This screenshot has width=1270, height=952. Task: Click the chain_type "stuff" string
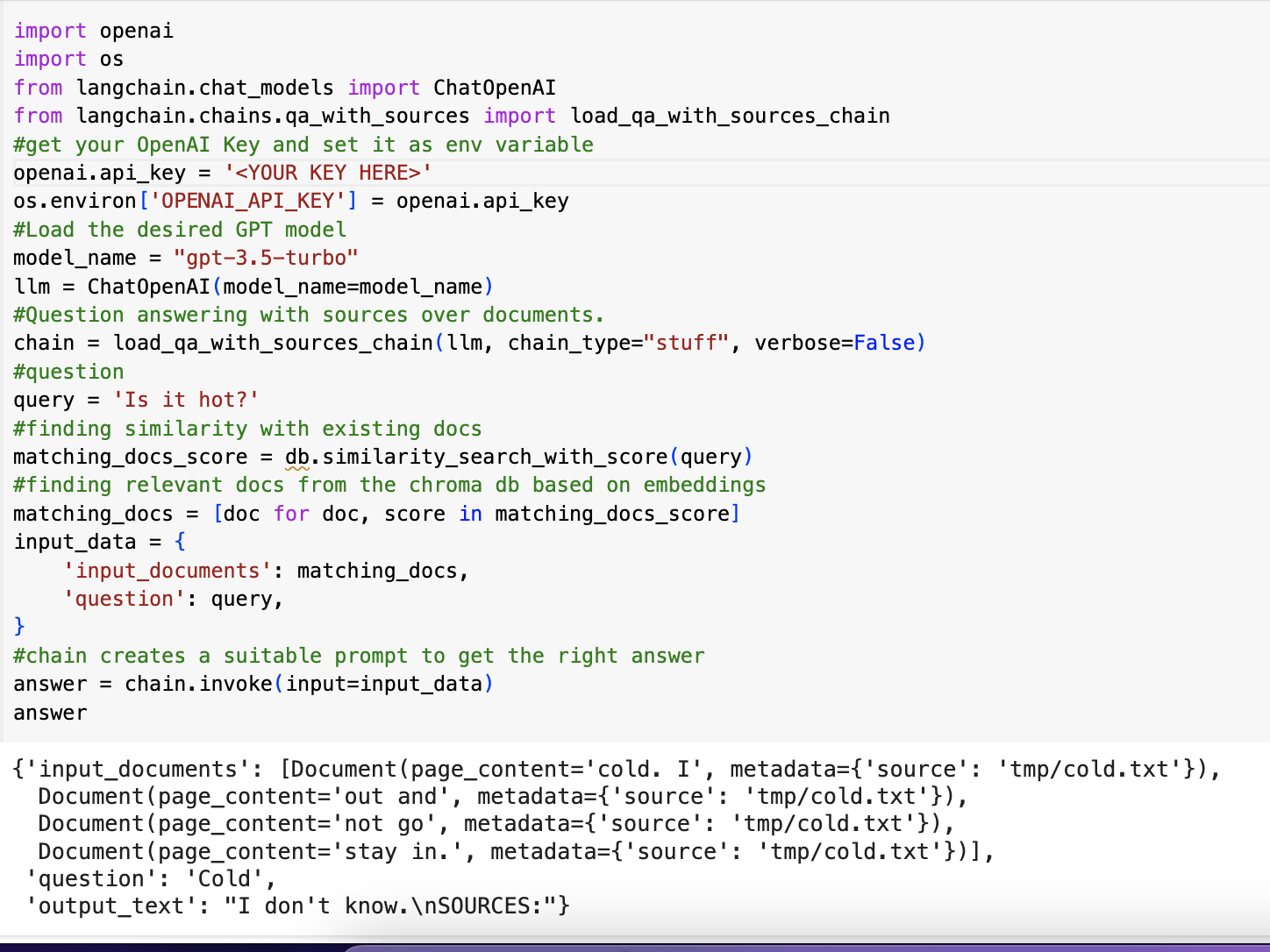click(687, 343)
